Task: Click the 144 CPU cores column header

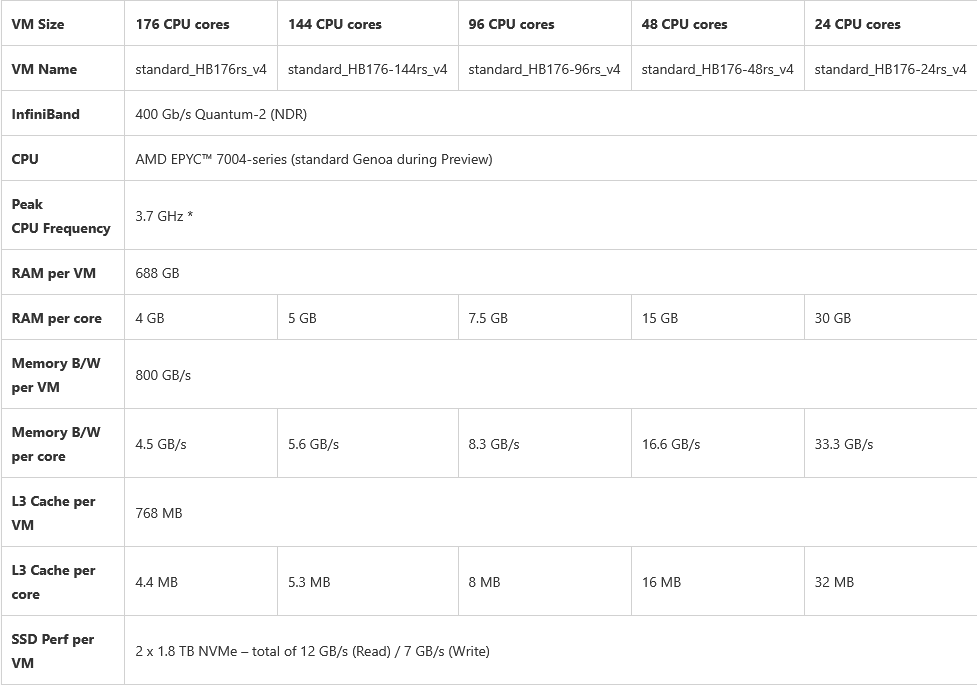Action: (x=334, y=24)
